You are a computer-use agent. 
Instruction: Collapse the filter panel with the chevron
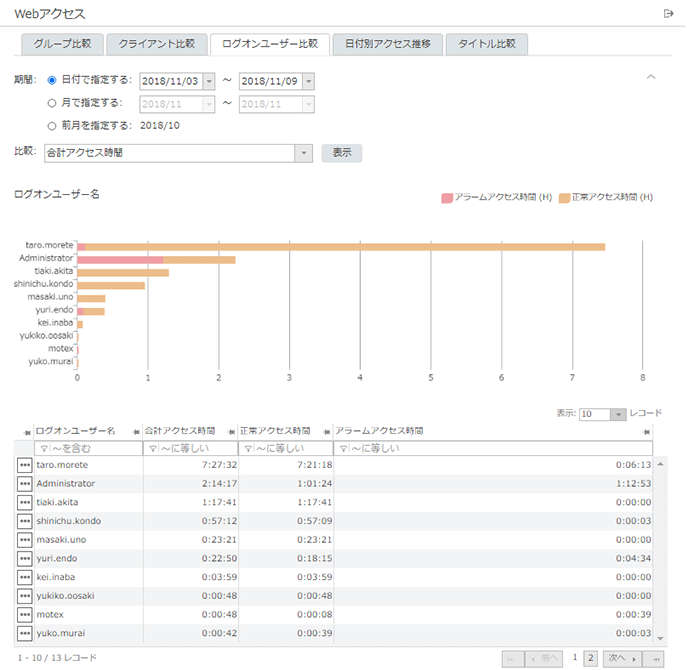[x=651, y=77]
